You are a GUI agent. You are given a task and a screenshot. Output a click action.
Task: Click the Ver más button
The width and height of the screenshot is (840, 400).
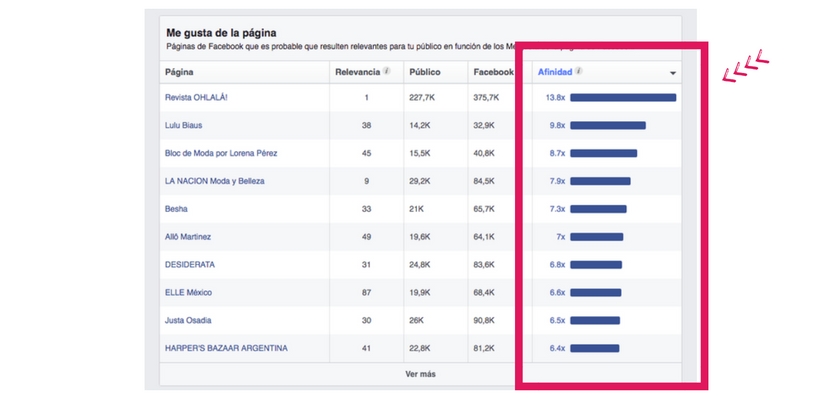[x=421, y=374]
